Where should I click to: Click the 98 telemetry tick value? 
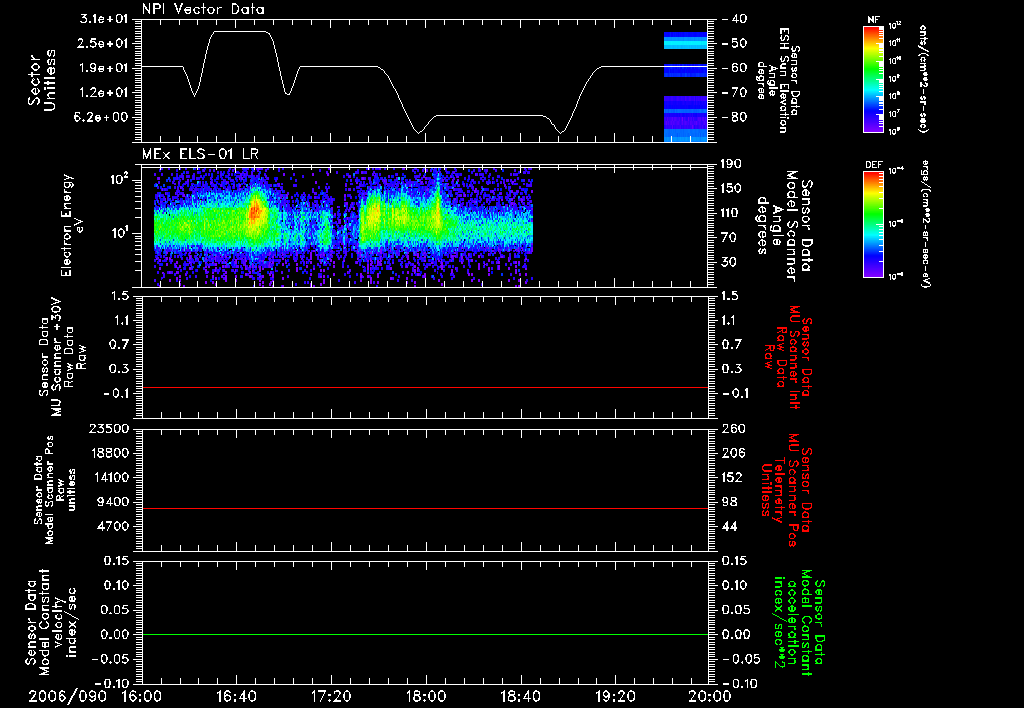(x=729, y=502)
